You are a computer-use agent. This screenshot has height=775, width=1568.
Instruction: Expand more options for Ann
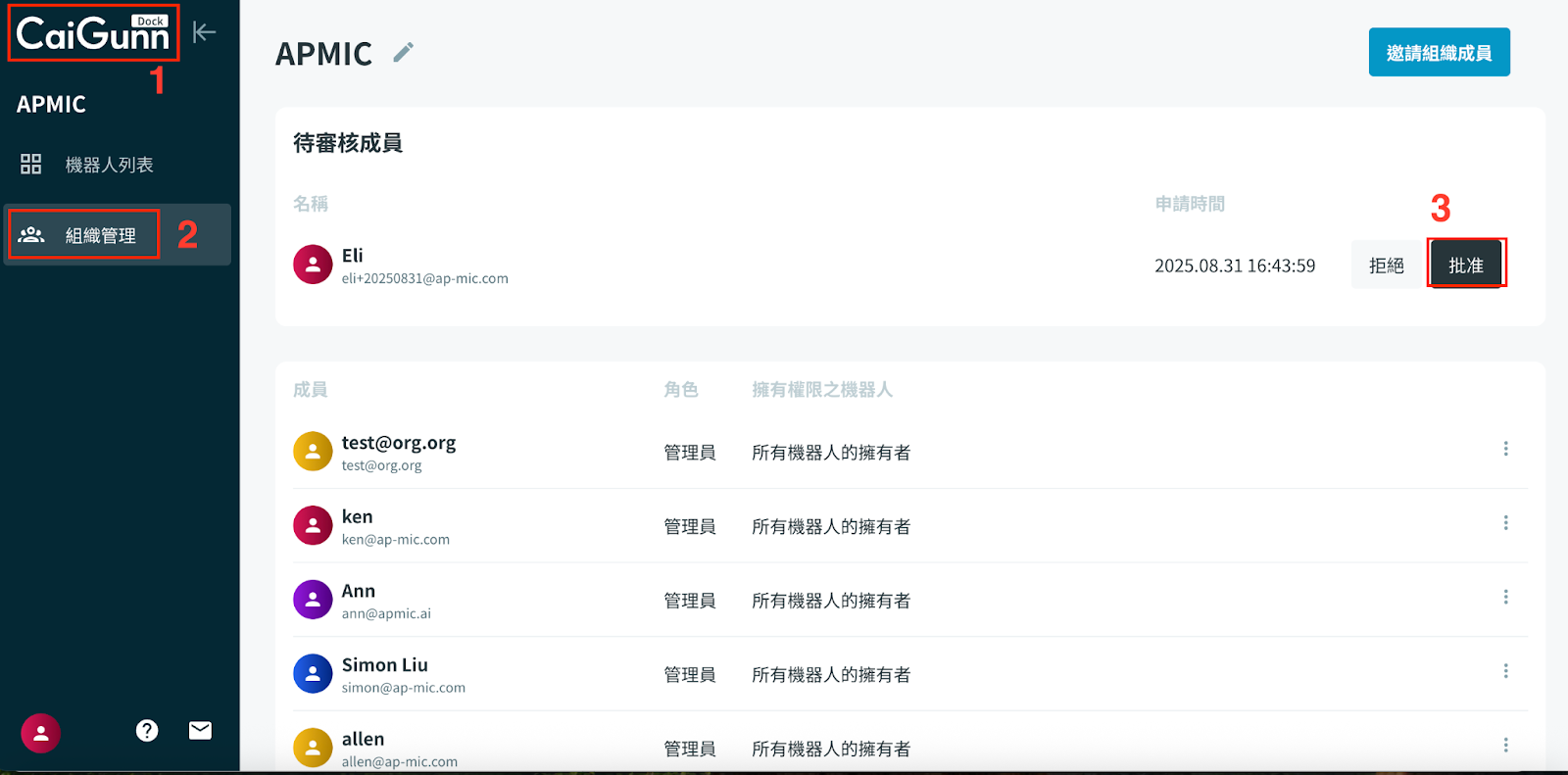pos(1505,597)
